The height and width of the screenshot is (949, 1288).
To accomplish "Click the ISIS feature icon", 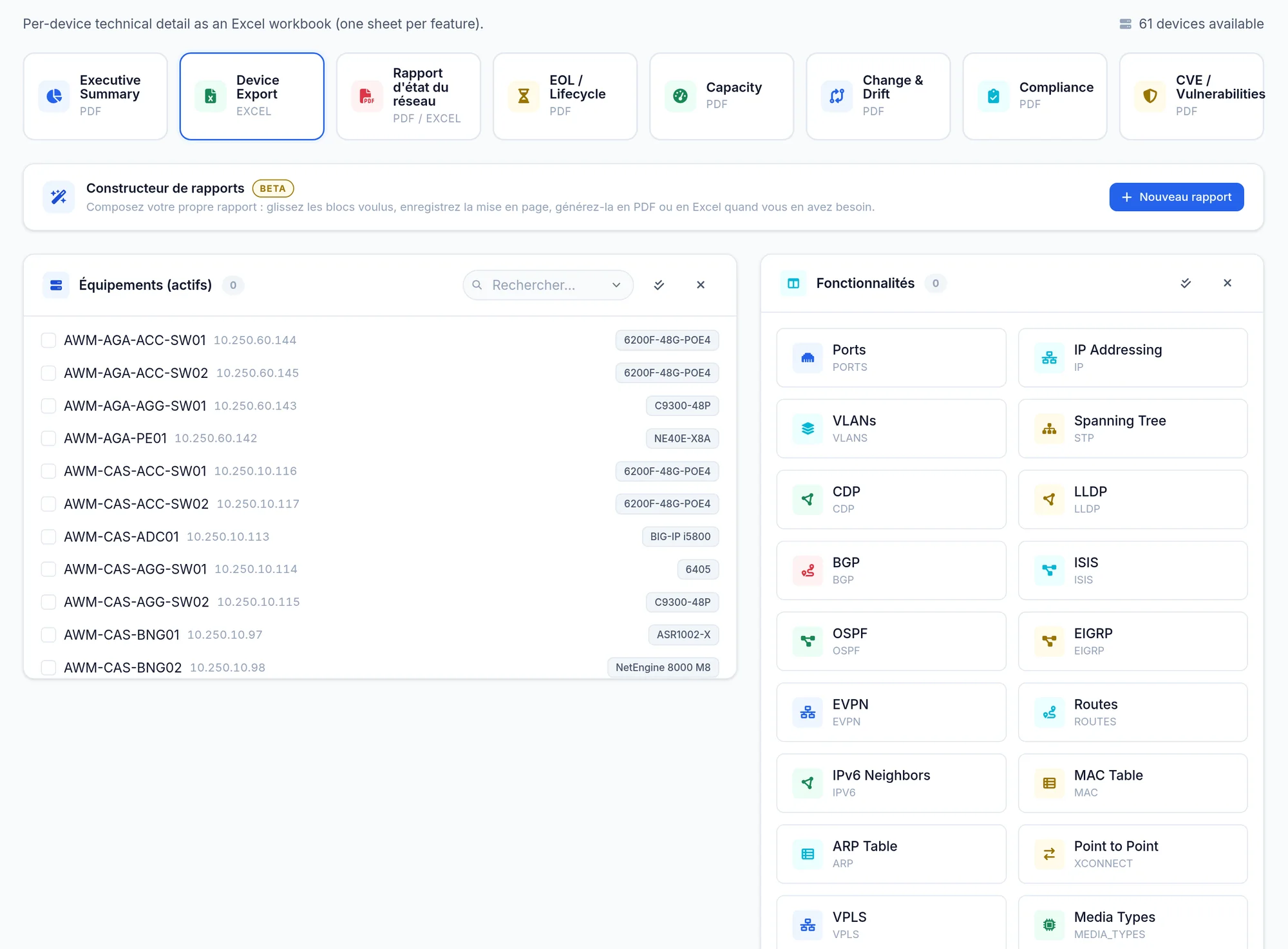I will pyautogui.click(x=1049, y=570).
